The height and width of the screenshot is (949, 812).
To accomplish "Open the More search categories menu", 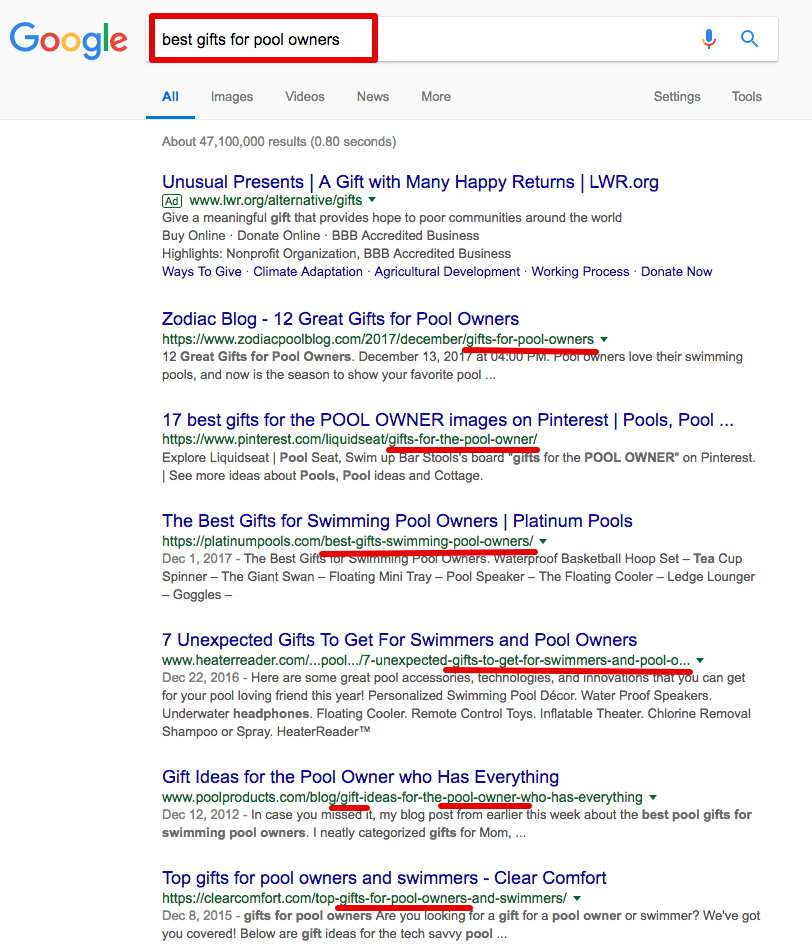I will coord(436,97).
